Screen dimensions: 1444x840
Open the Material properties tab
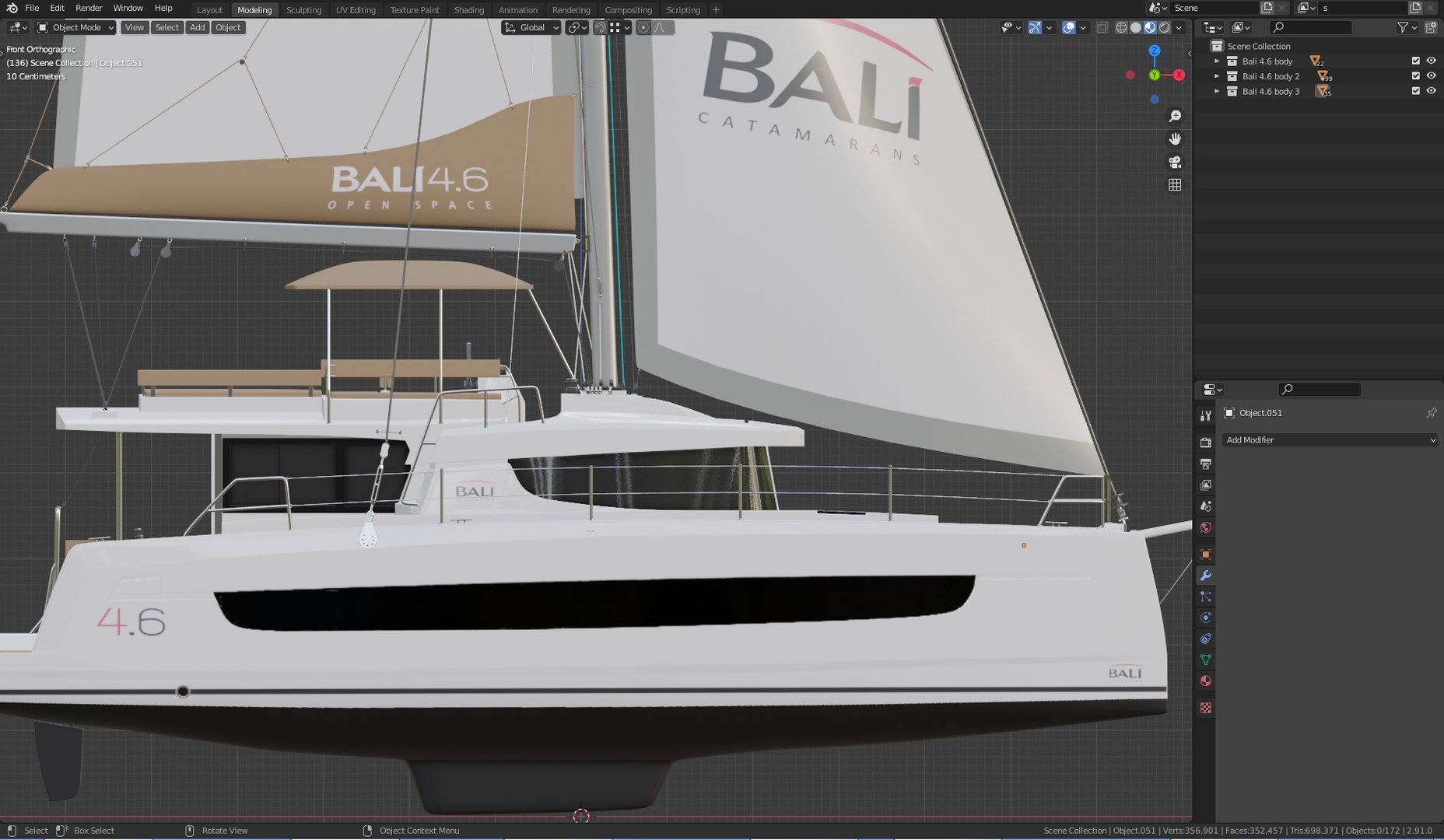(1205, 681)
